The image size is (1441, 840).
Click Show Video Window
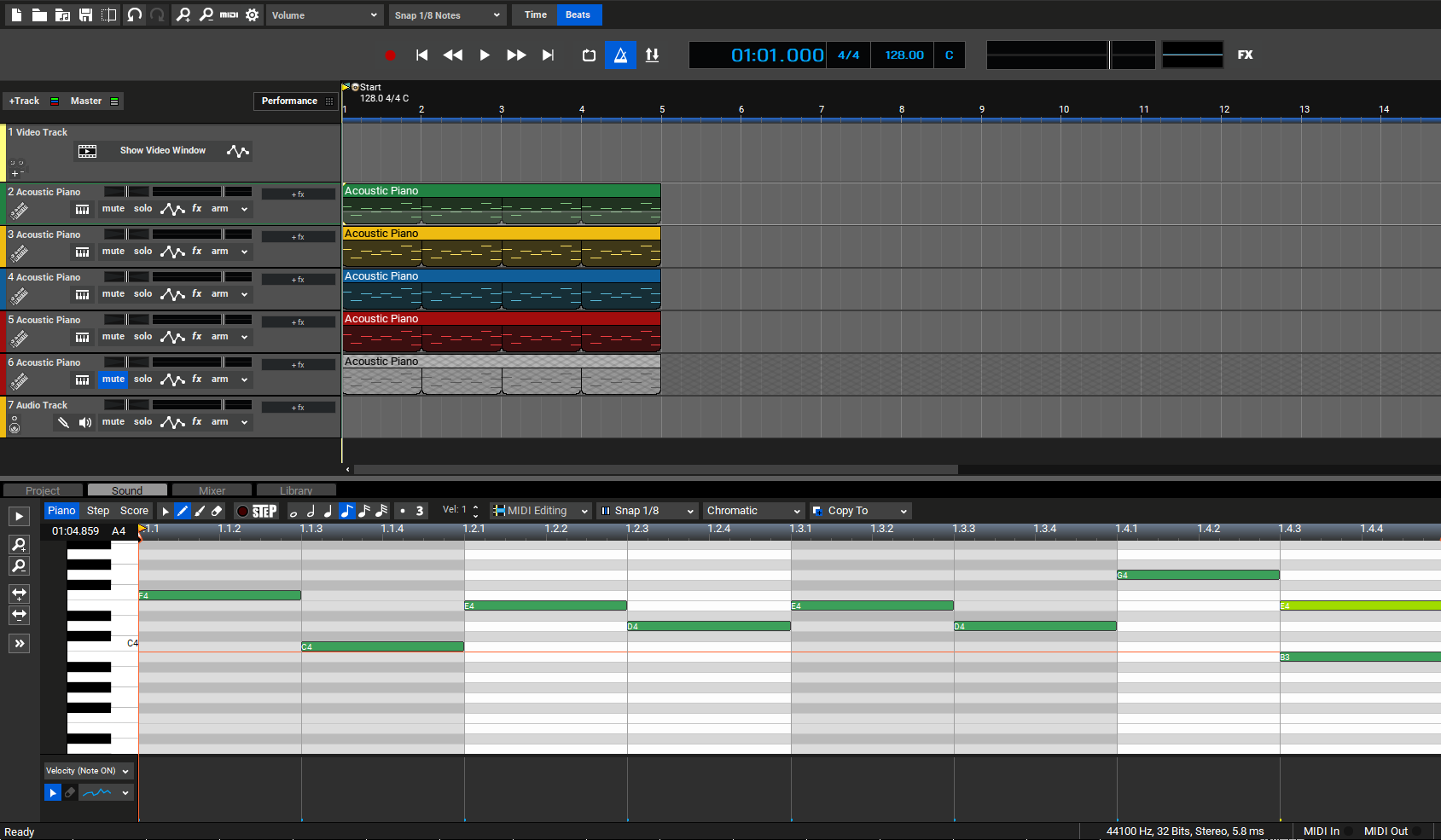pyautogui.click(x=163, y=150)
